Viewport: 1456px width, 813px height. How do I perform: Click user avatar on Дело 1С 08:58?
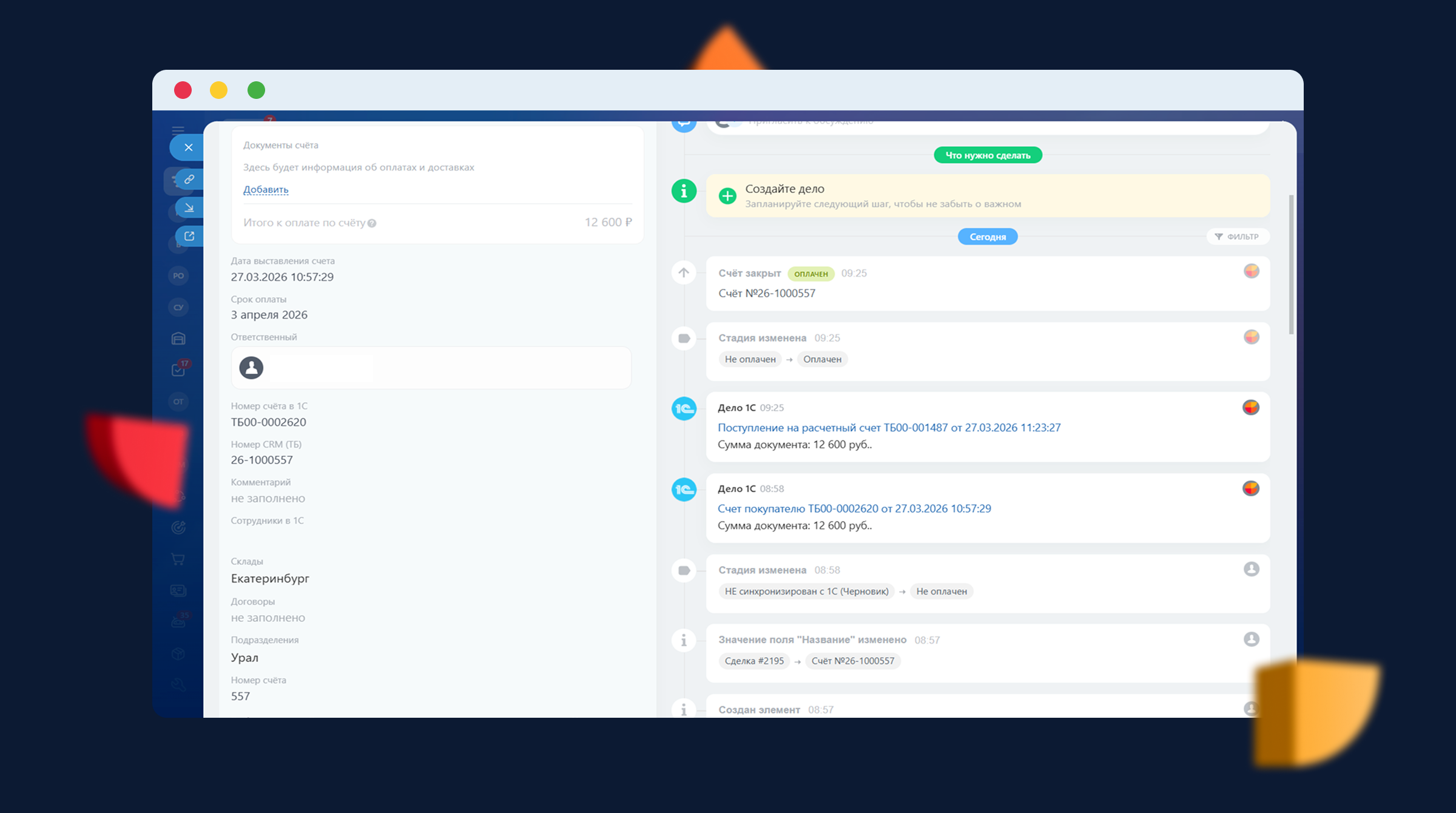pyautogui.click(x=1251, y=488)
